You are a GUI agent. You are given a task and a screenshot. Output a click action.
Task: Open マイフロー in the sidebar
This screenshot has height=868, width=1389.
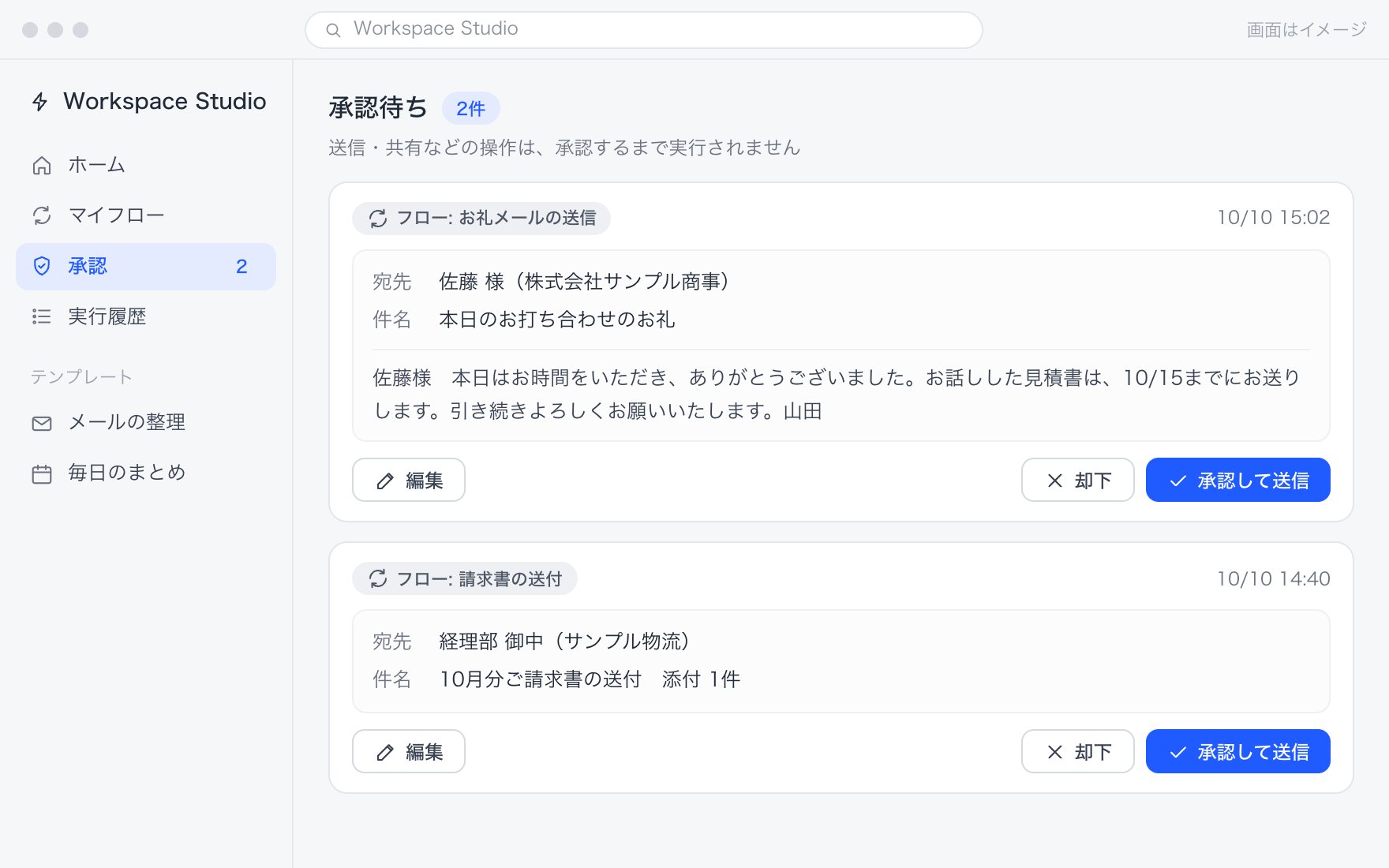coord(146,215)
